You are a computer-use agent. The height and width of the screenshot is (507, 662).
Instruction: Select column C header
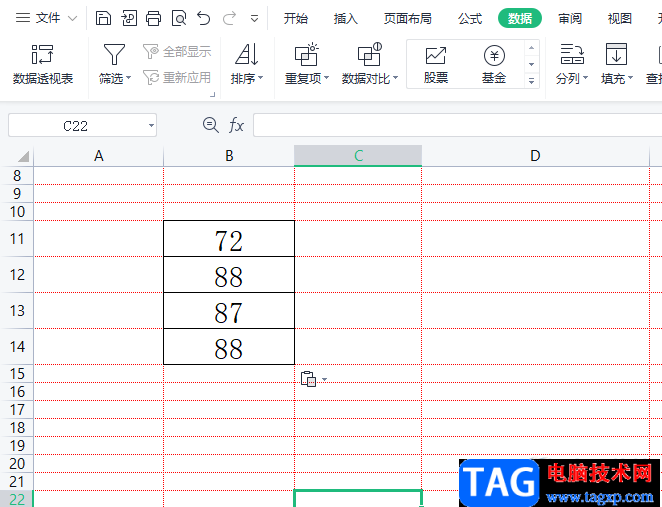point(358,156)
